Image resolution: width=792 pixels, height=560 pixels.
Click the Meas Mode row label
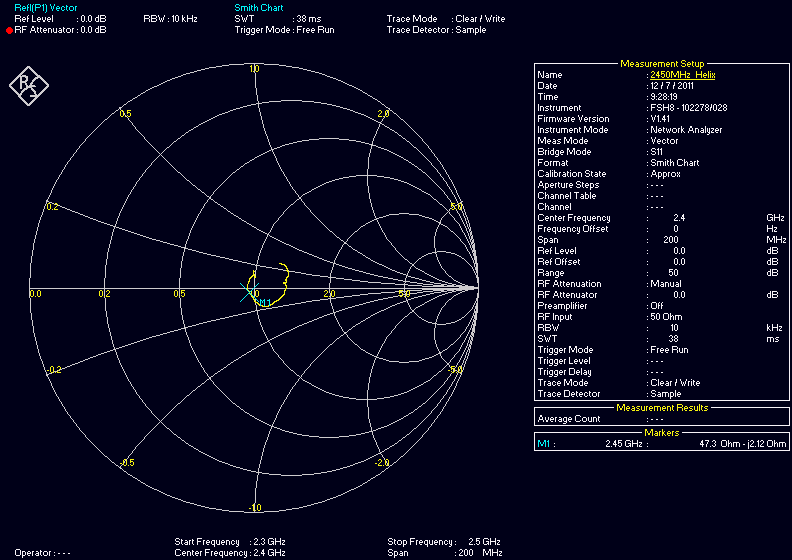563,141
